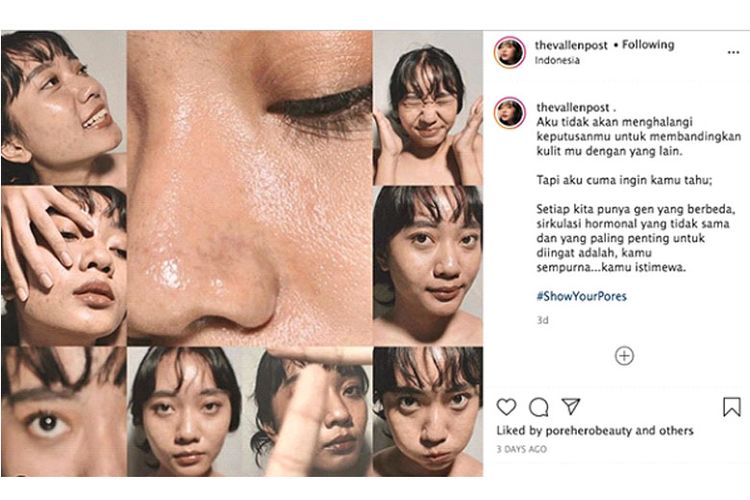Toggle the Following status button
Image resolution: width=750 pixels, height=500 pixels.
tap(648, 45)
